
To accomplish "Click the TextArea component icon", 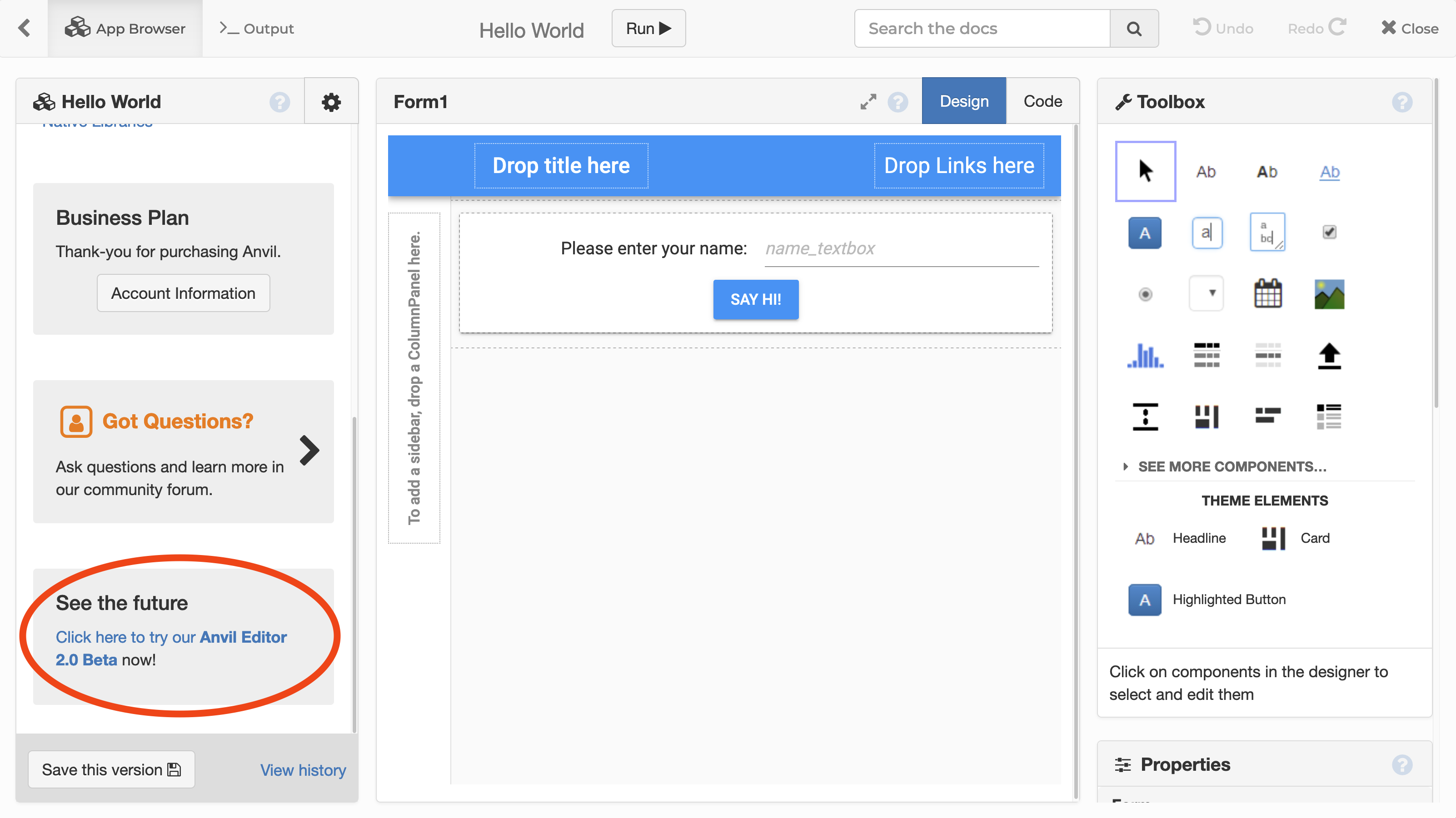I will pos(1268,232).
